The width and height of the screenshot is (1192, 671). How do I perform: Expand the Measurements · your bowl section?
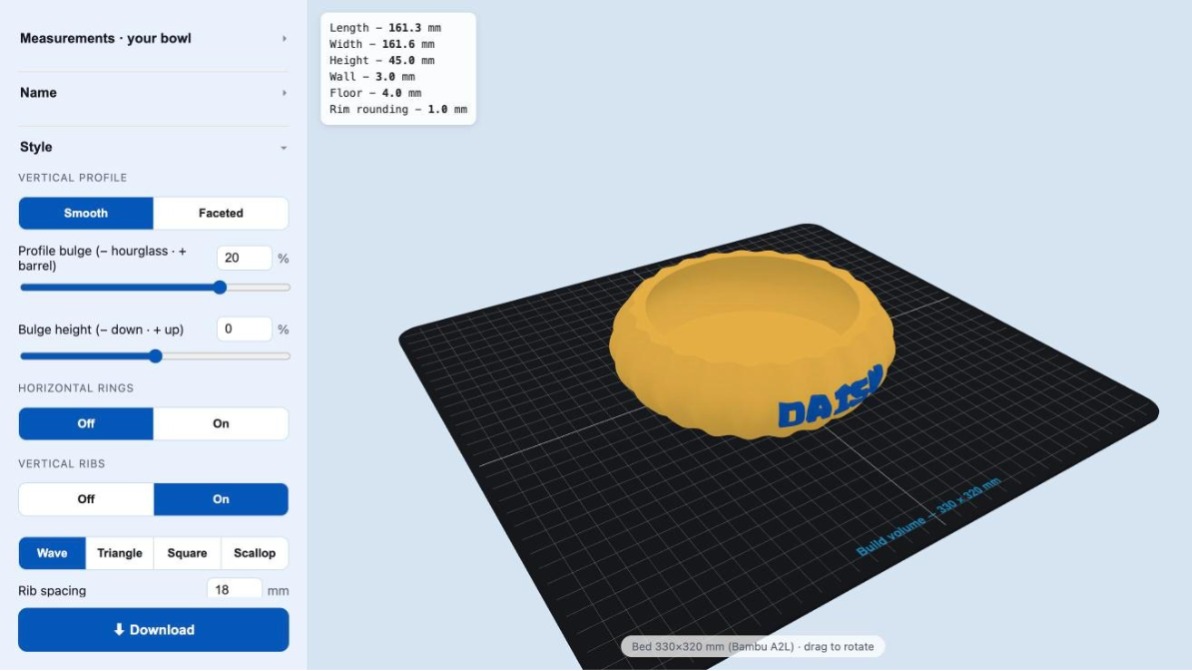153,38
